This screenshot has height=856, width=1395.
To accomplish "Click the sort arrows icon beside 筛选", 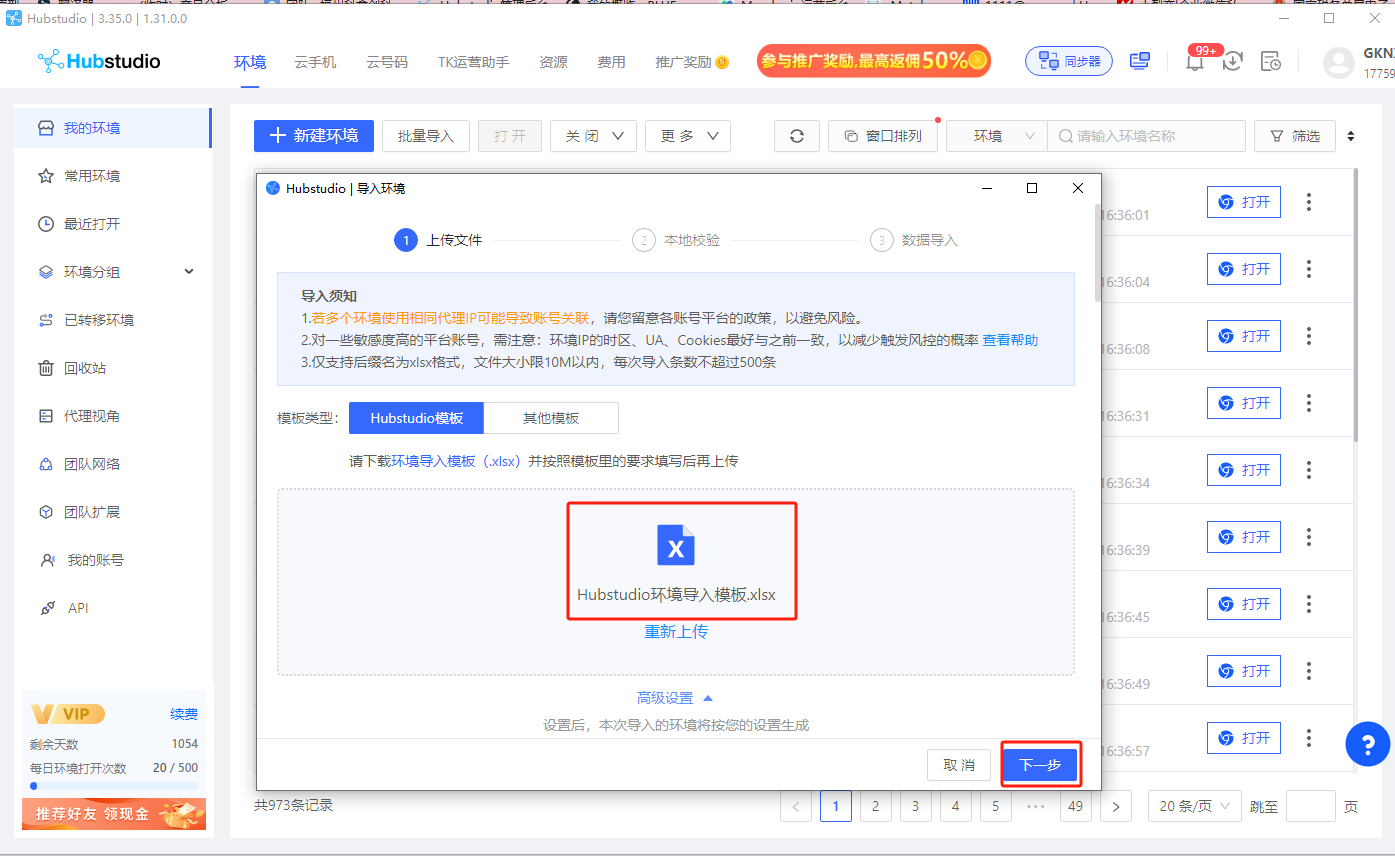I will [x=1352, y=136].
